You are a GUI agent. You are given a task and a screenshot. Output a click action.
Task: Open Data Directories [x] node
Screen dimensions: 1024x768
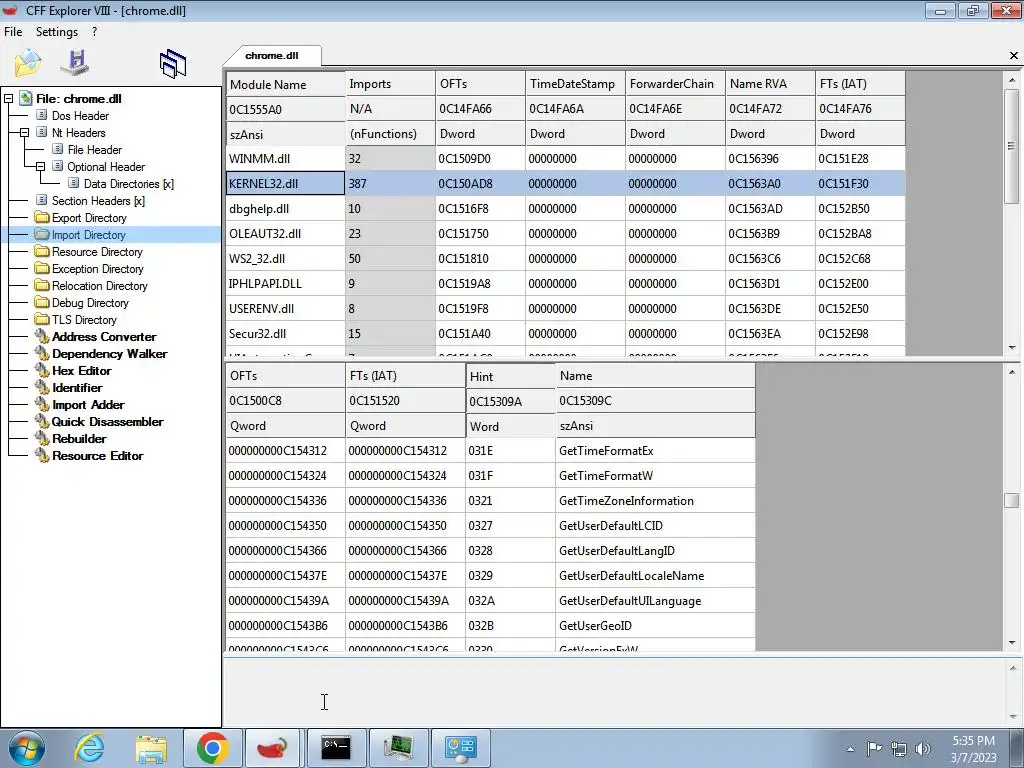coord(129,184)
